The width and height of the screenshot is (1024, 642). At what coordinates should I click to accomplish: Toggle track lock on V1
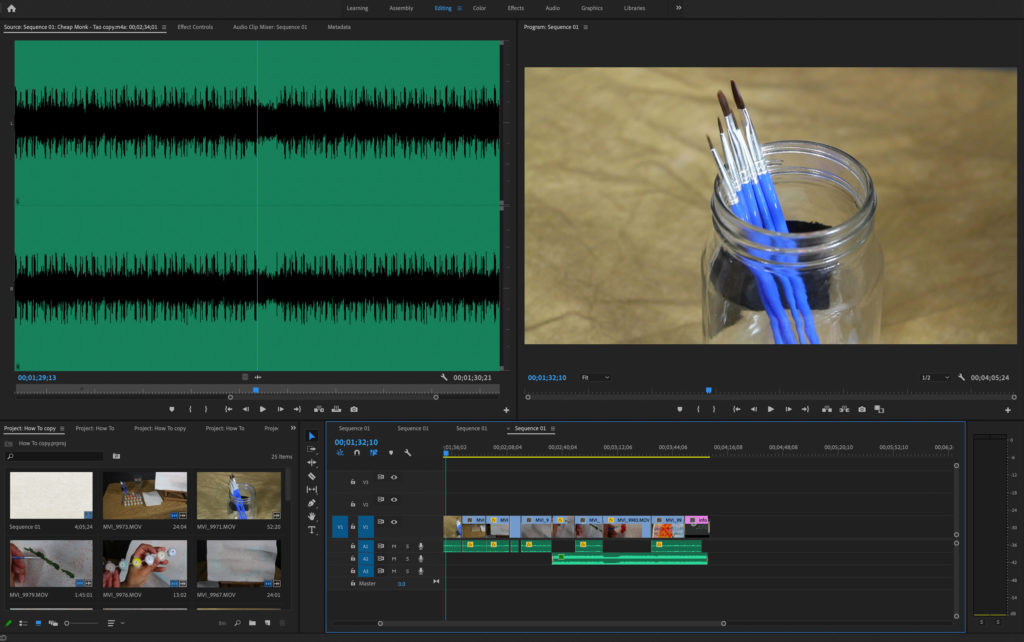tap(353, 526)
